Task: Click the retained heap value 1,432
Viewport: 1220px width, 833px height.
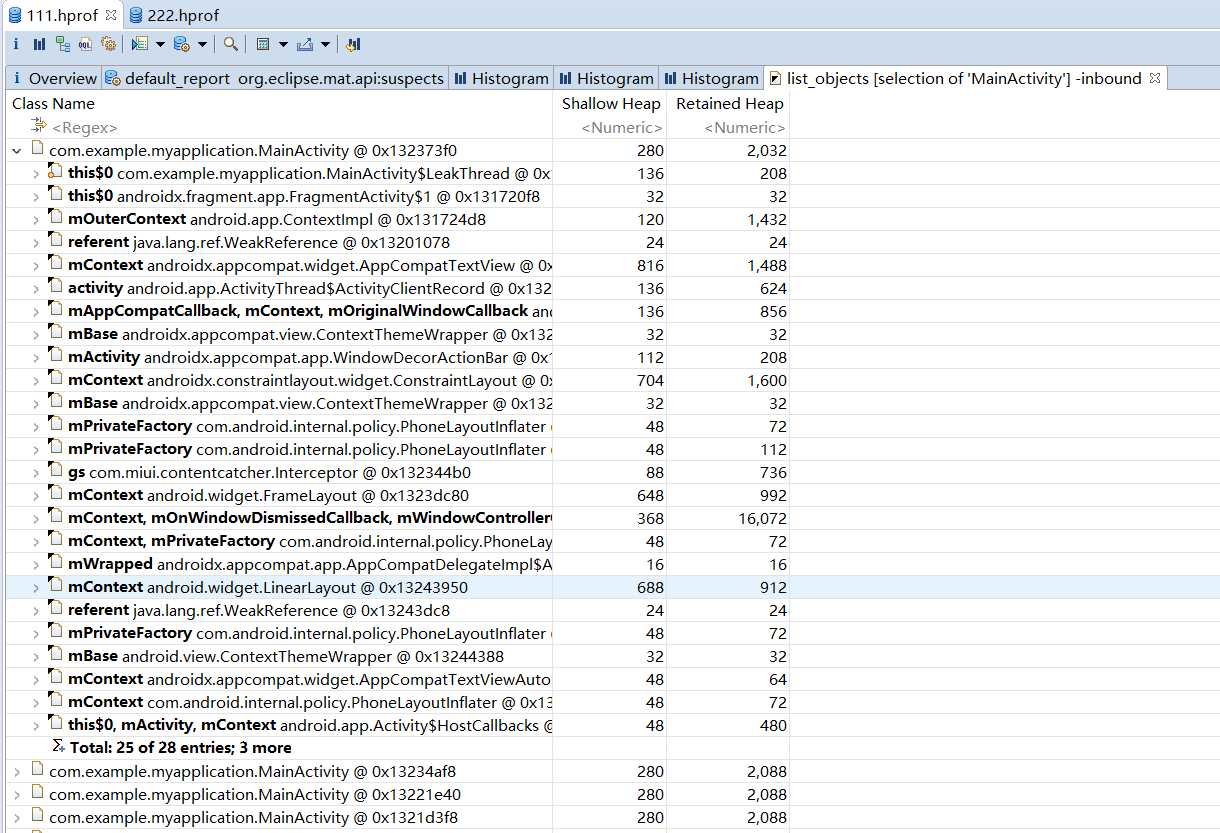Action: pyautogui.click(x=767, y=220)
